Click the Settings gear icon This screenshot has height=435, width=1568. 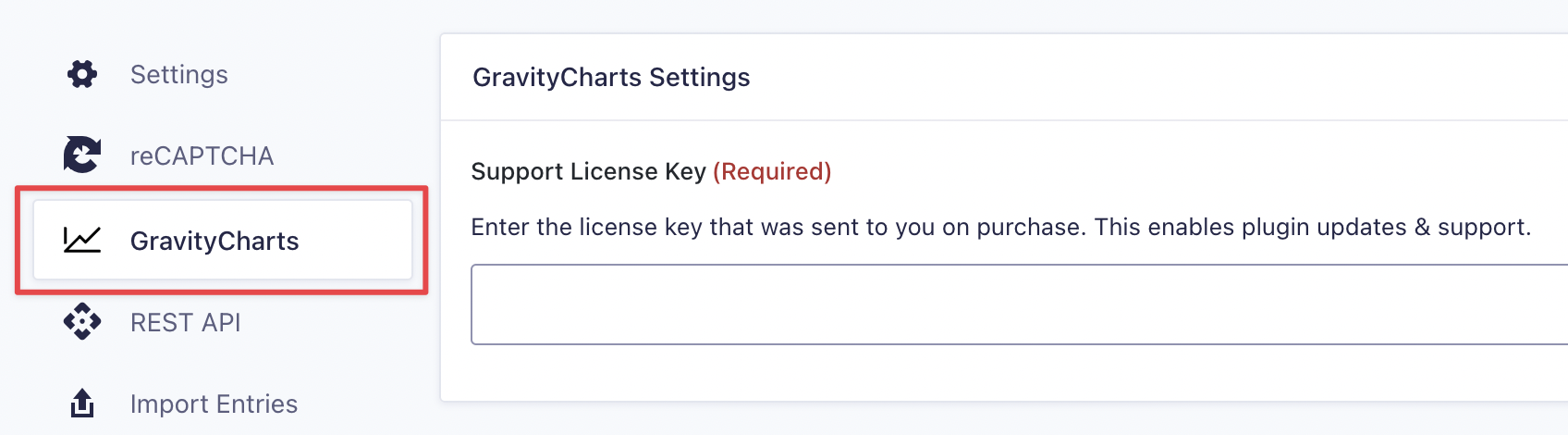[x=82, y=74]
